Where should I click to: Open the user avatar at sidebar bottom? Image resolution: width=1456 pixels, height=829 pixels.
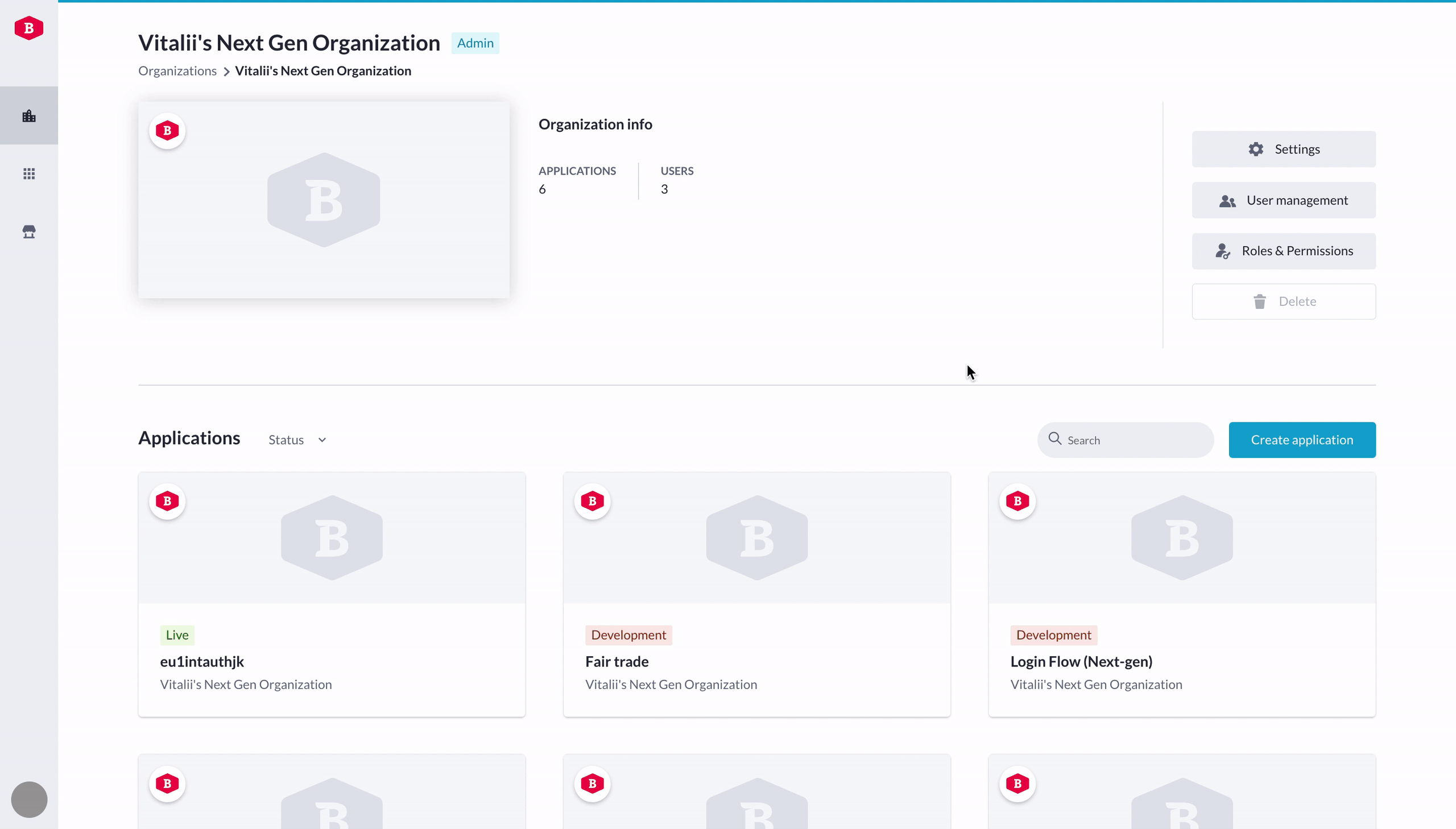click(29, 799)
